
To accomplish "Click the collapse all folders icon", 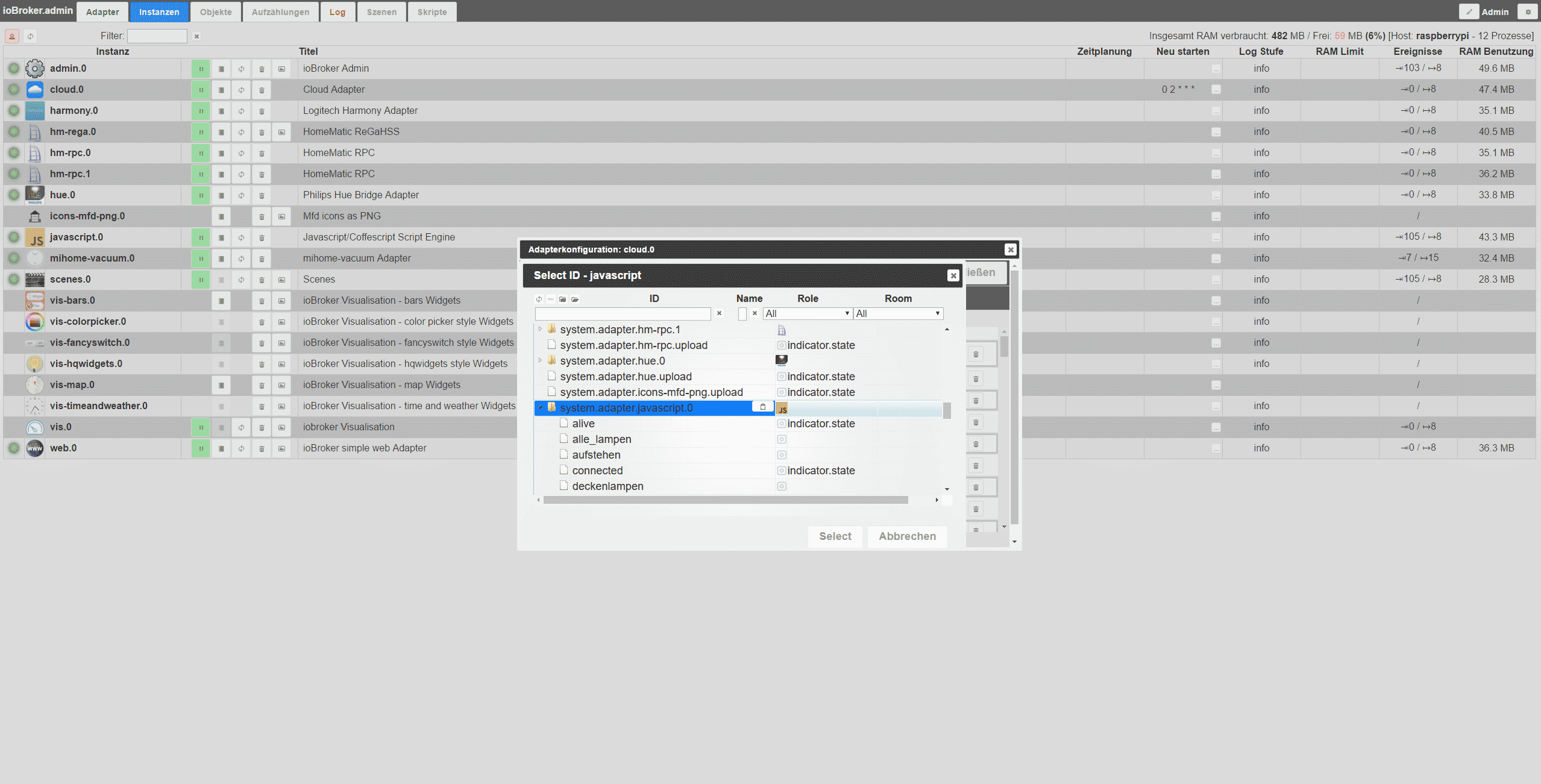I will pos(562,299).
